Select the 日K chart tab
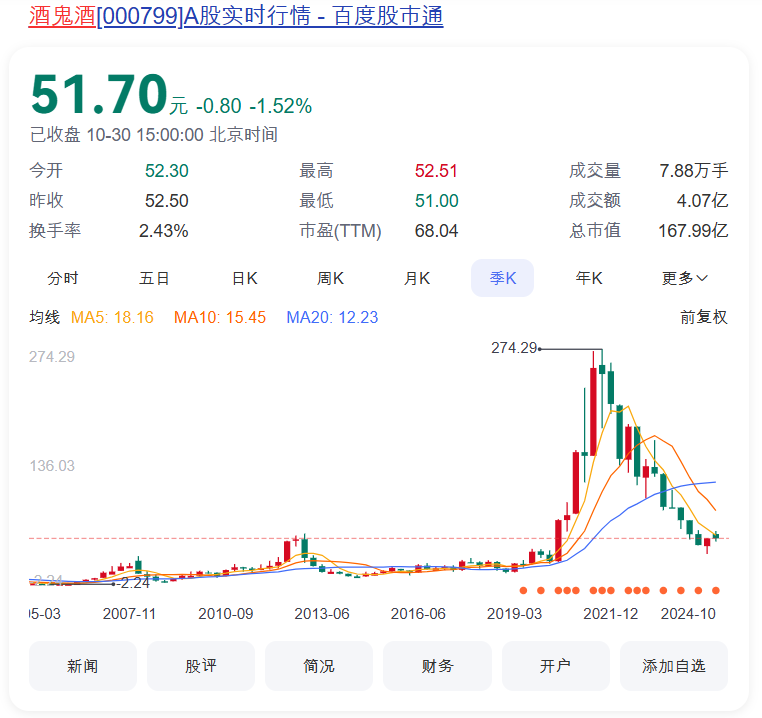This screenshot has width=762, height=718. 245,278
